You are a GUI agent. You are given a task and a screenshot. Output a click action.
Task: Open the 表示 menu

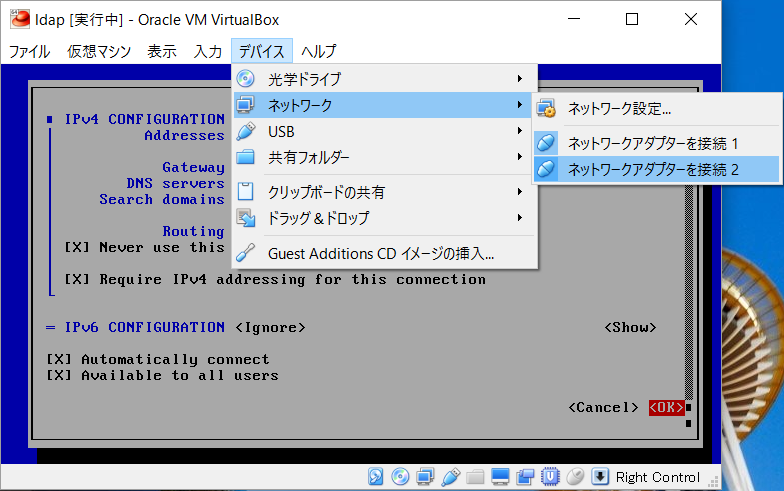click(x=162, y=51)
